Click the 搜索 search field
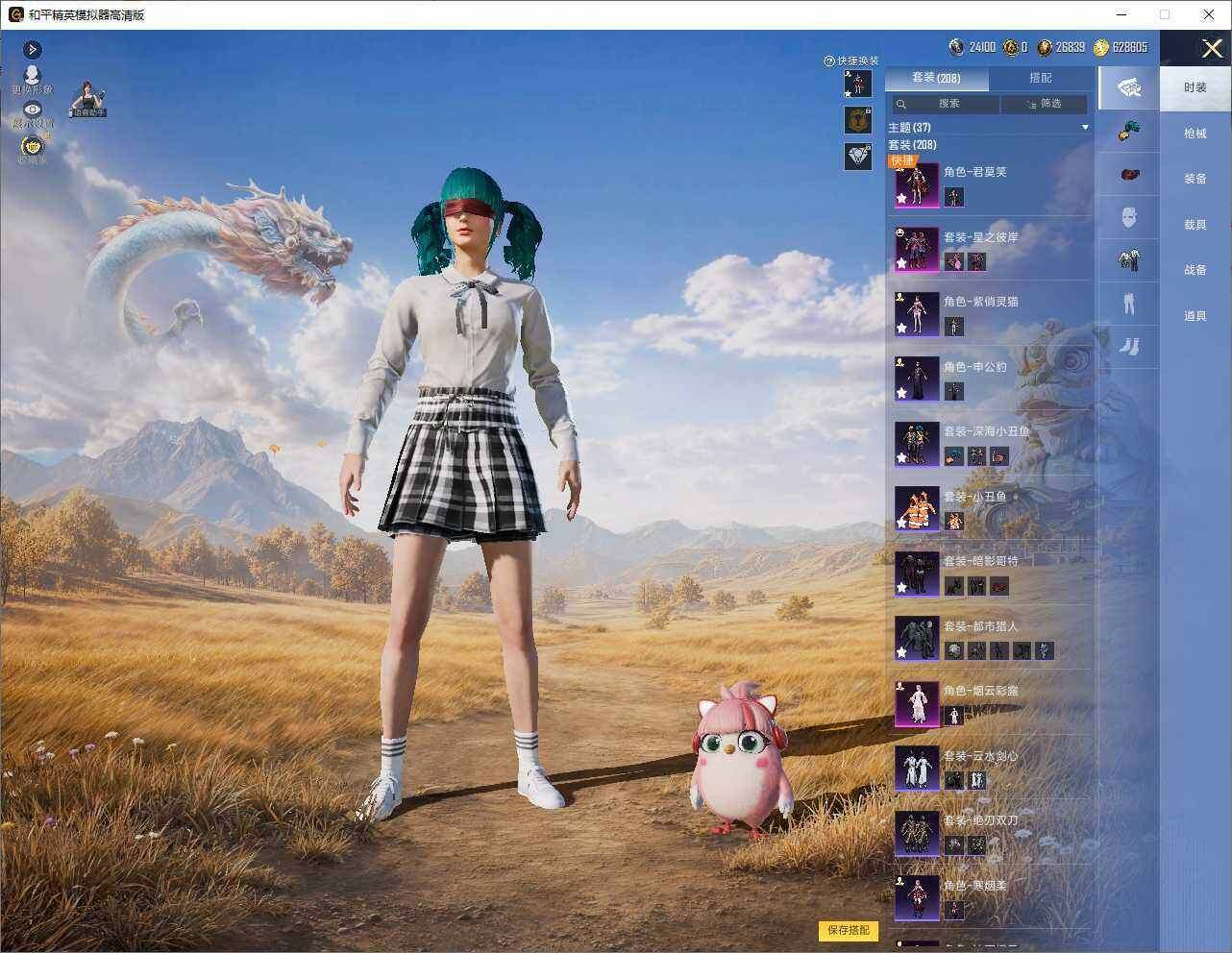 [945, 104]
